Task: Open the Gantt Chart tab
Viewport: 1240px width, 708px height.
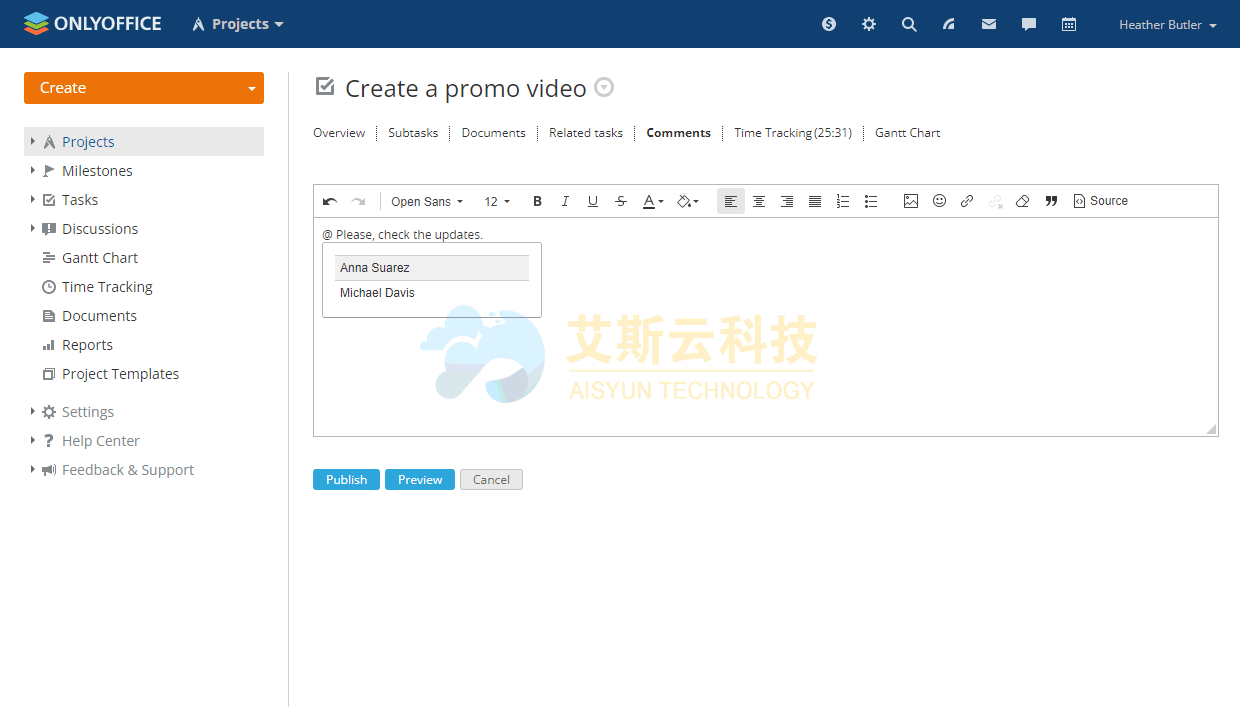Action: 907,133
